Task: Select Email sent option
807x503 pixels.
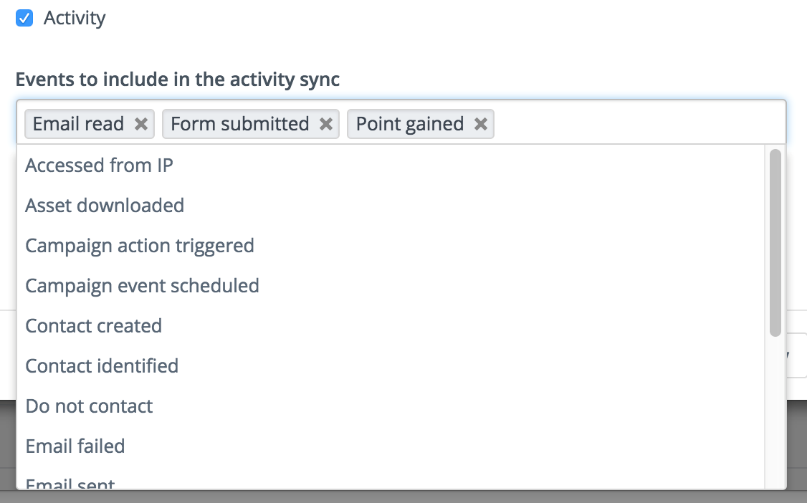Action: pos(70,484)
